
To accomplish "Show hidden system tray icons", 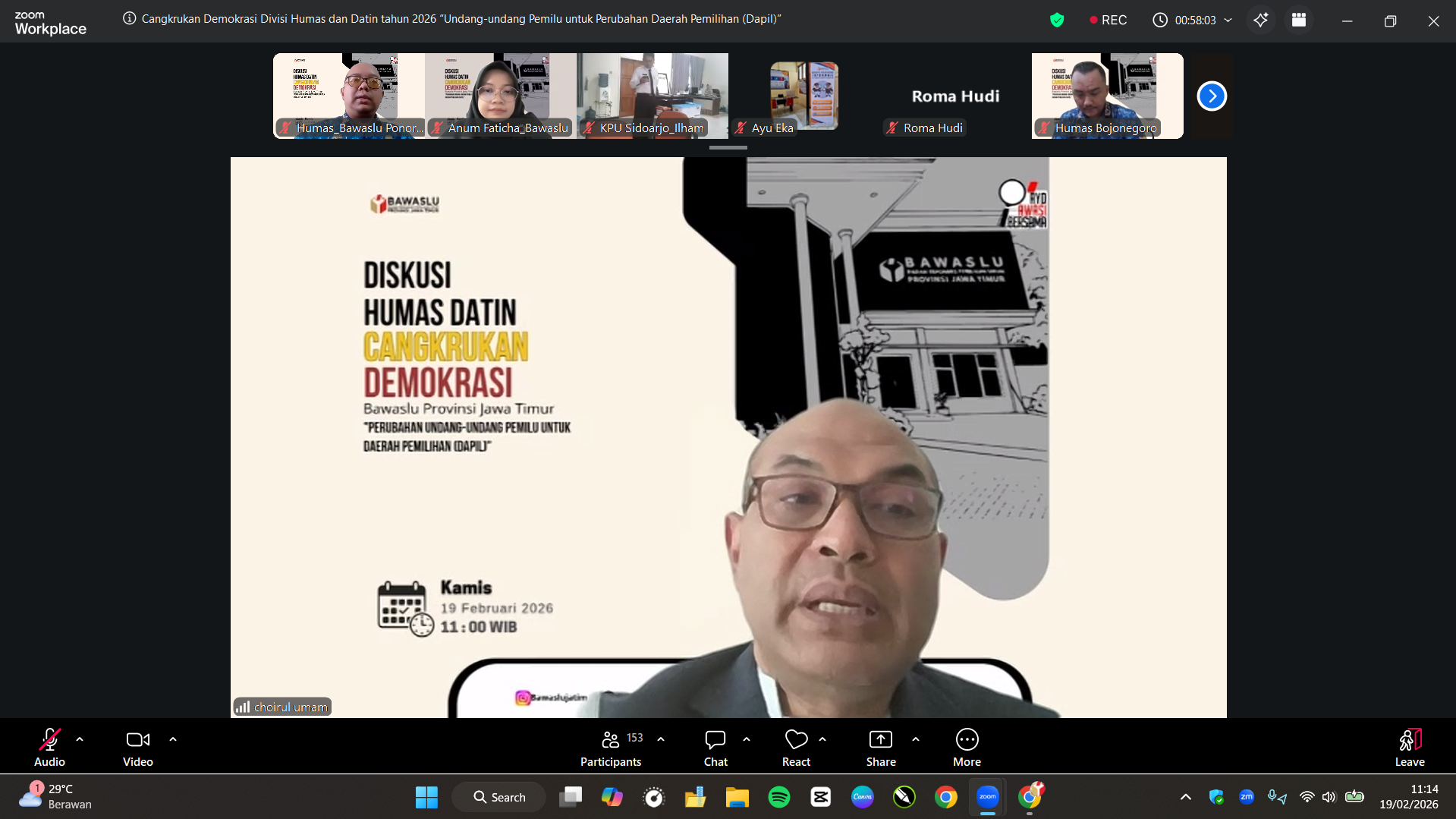I will click(x=1186, y=797).
